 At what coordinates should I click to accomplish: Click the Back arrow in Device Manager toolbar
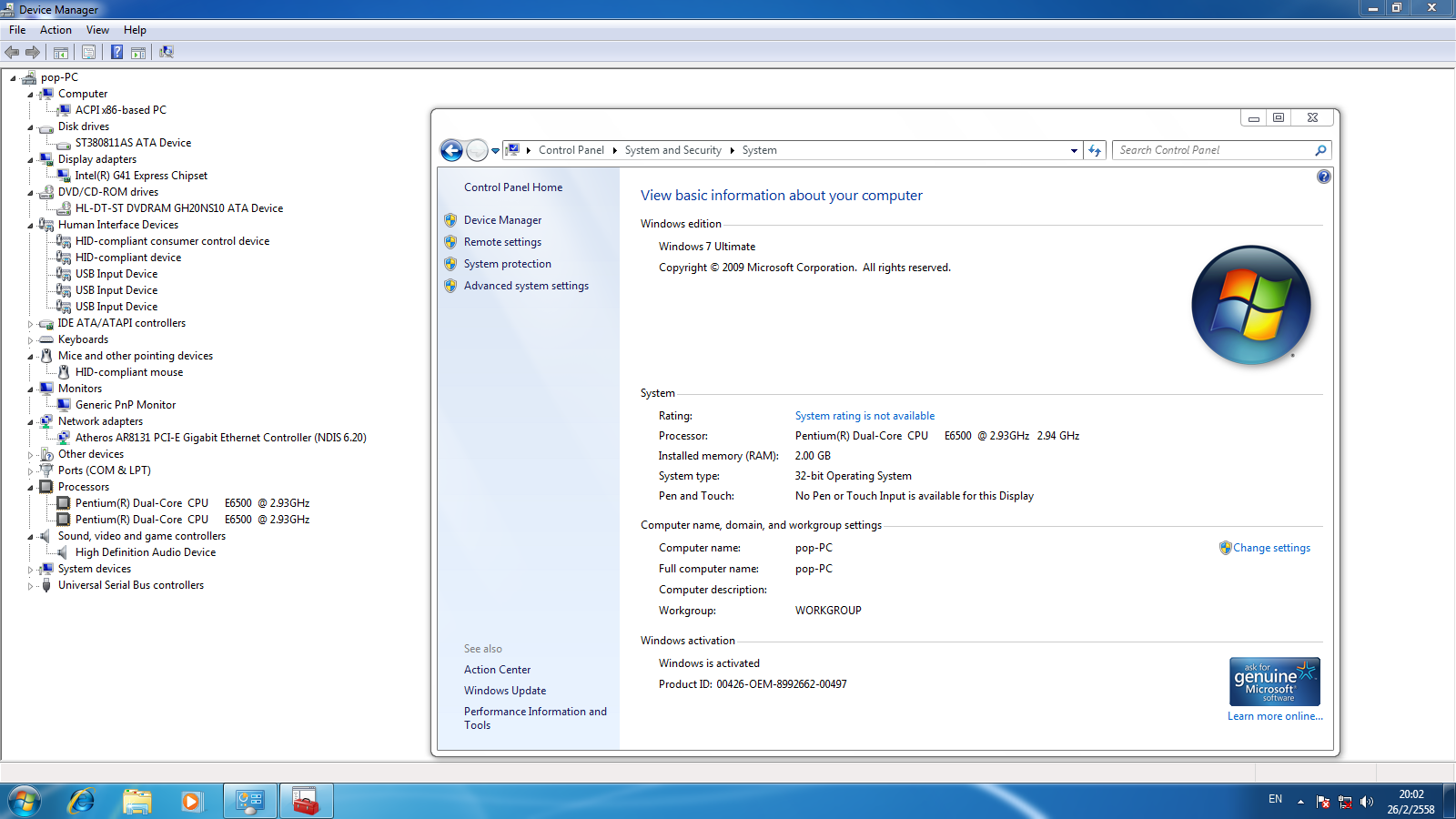click(12, 52)
